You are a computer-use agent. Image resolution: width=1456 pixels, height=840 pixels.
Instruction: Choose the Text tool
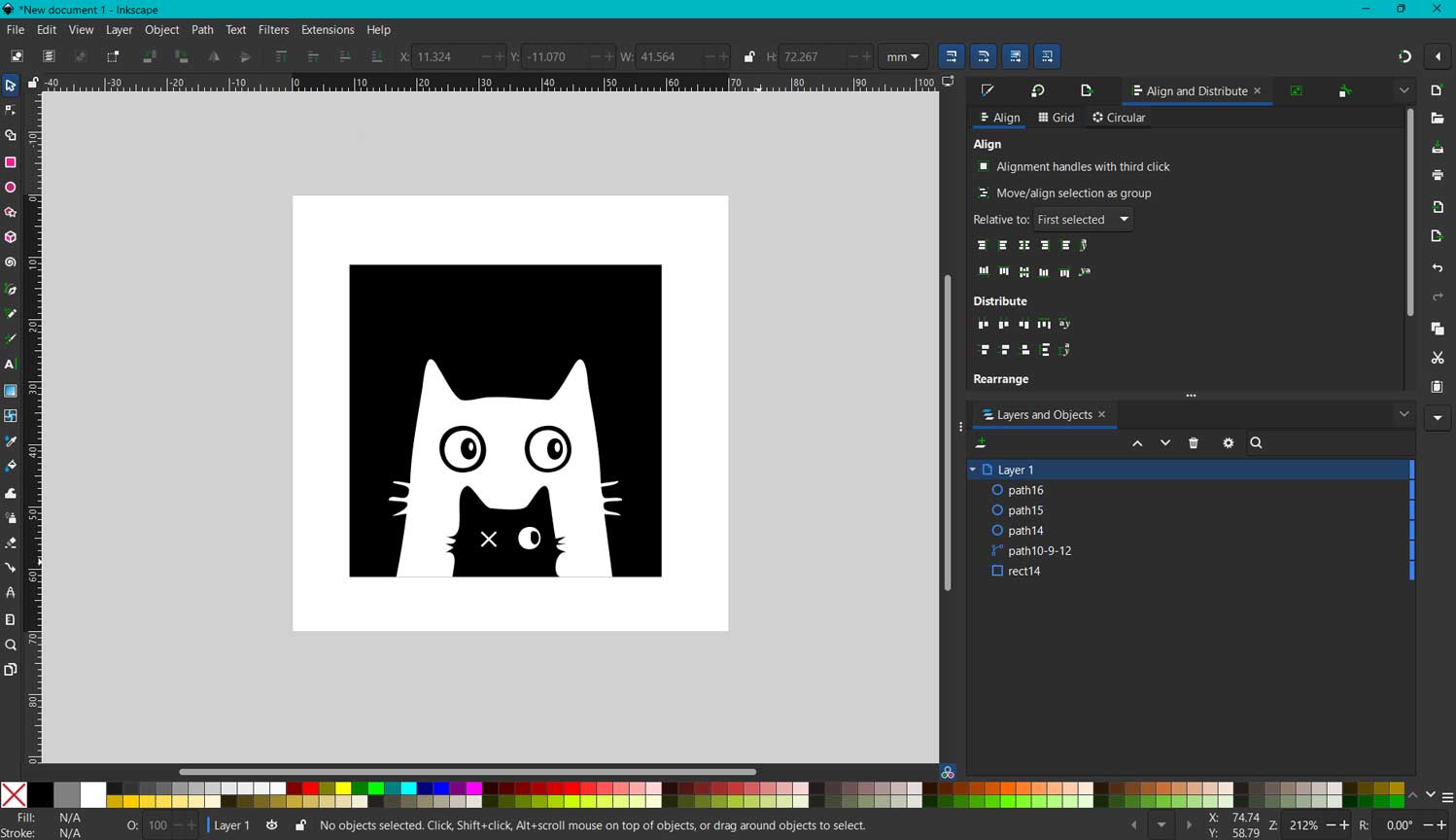(11, 365)
